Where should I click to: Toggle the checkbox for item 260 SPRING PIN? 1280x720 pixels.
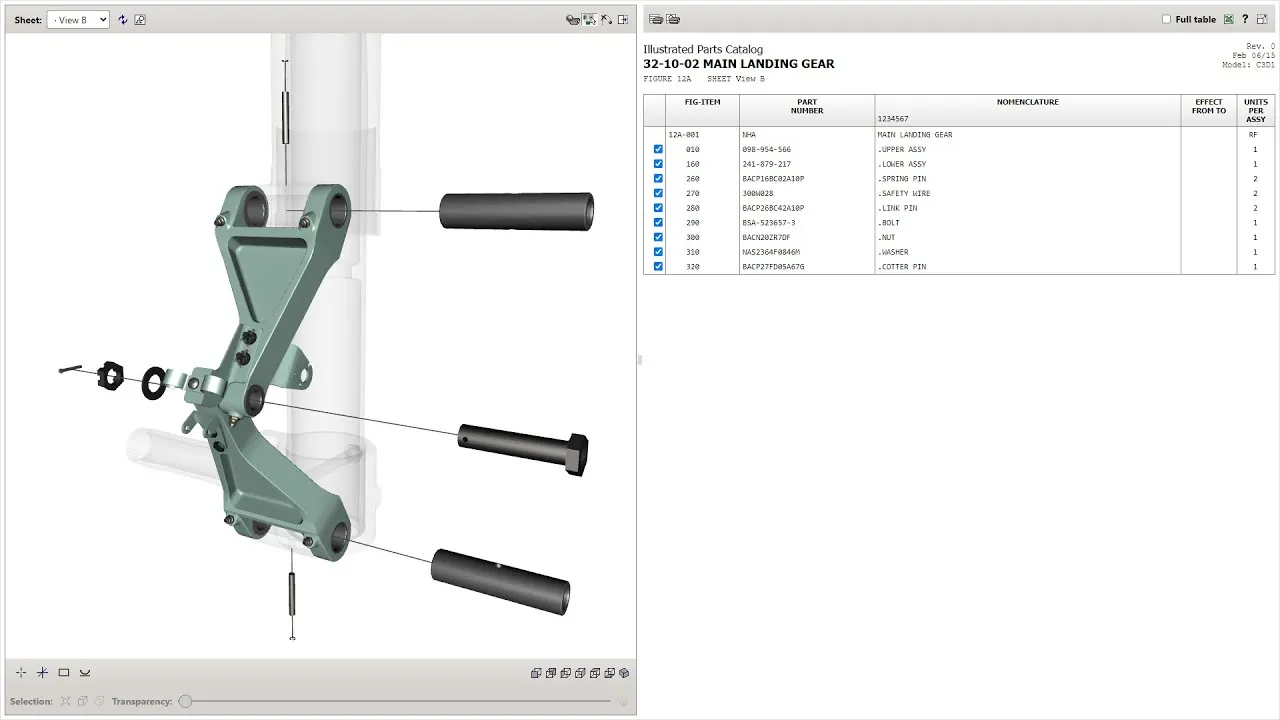[x=658, y=179]
